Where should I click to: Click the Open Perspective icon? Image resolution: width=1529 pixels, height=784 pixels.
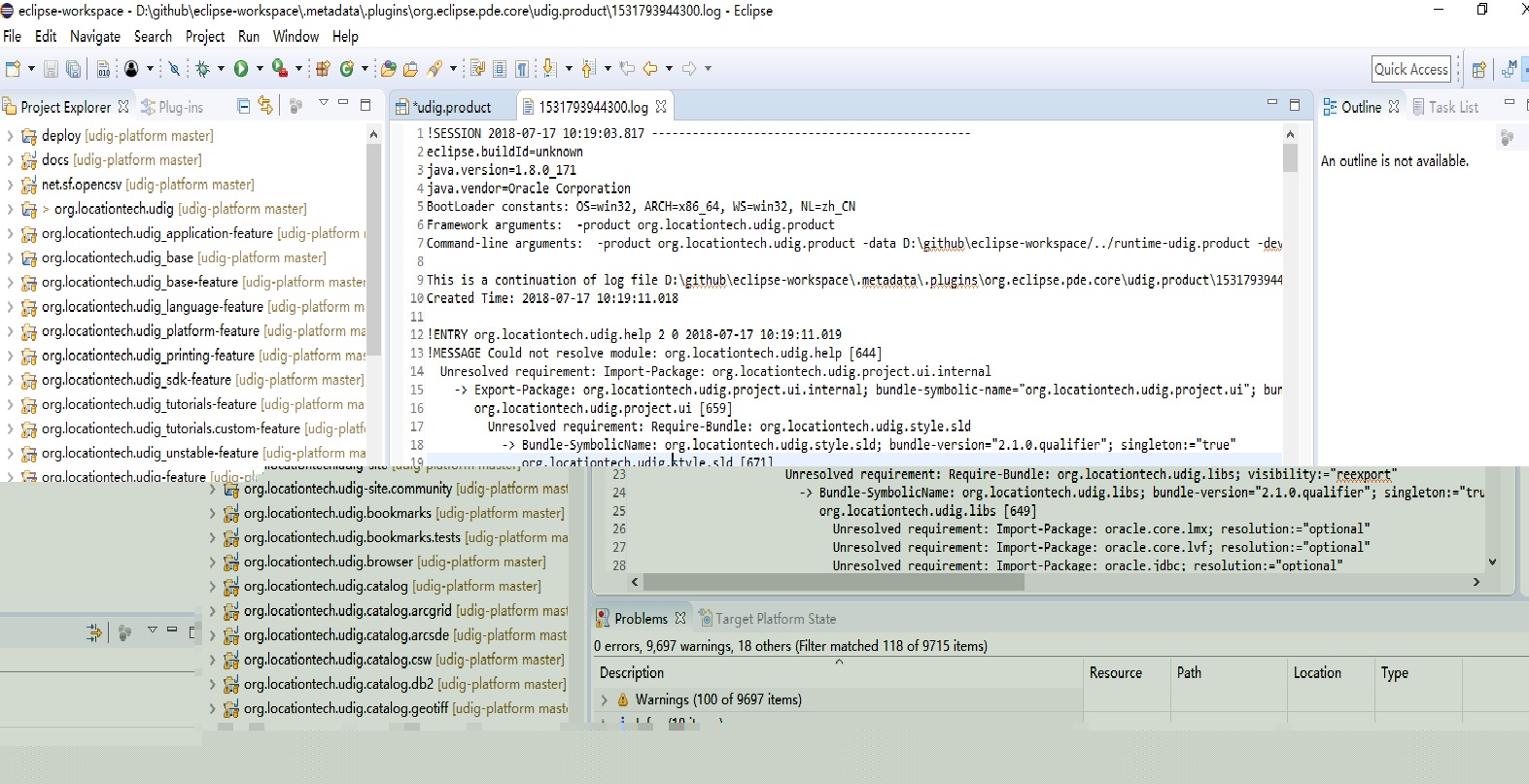click(x=1478, y=69)
